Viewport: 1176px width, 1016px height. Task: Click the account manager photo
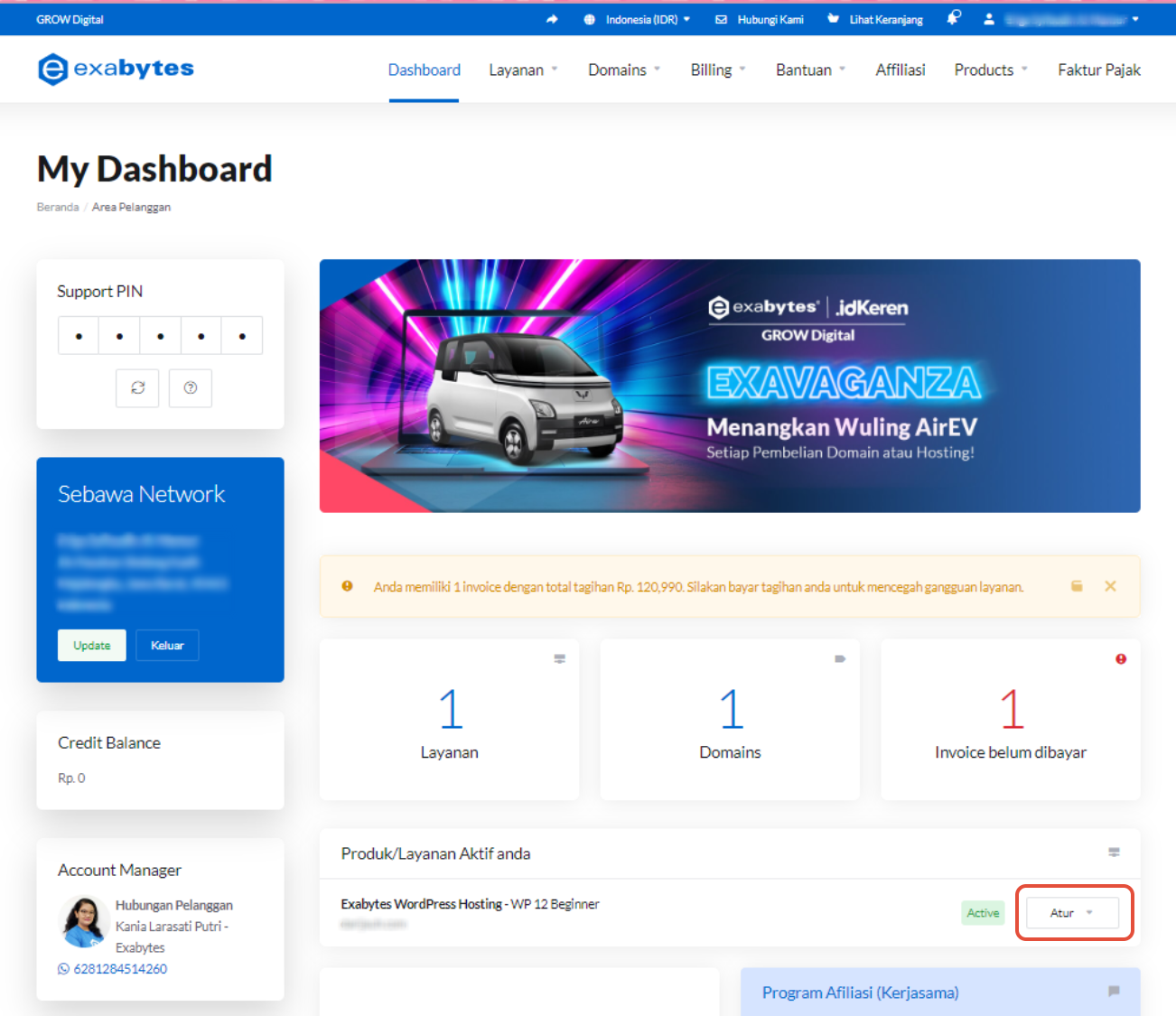(84, 922)
